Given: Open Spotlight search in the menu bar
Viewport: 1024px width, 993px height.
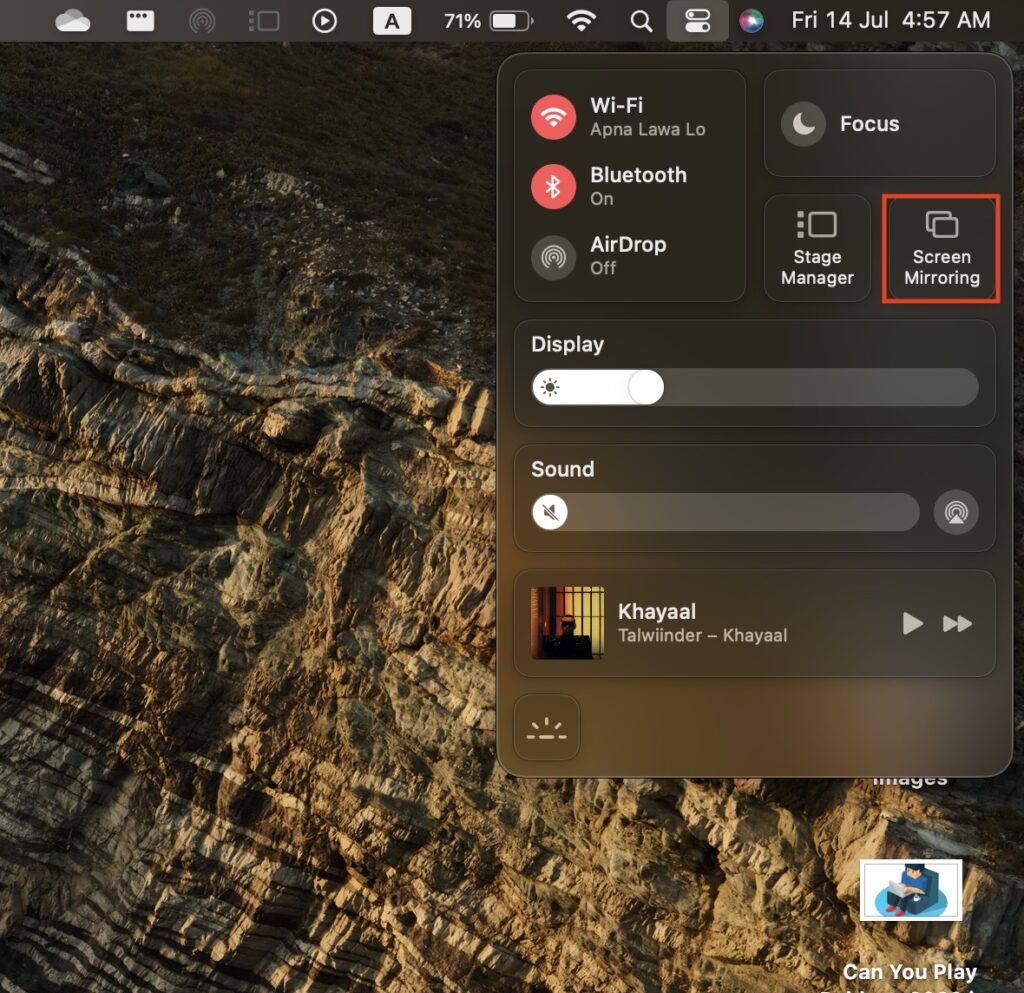Looking at the screenshot, I should point(641,21).
